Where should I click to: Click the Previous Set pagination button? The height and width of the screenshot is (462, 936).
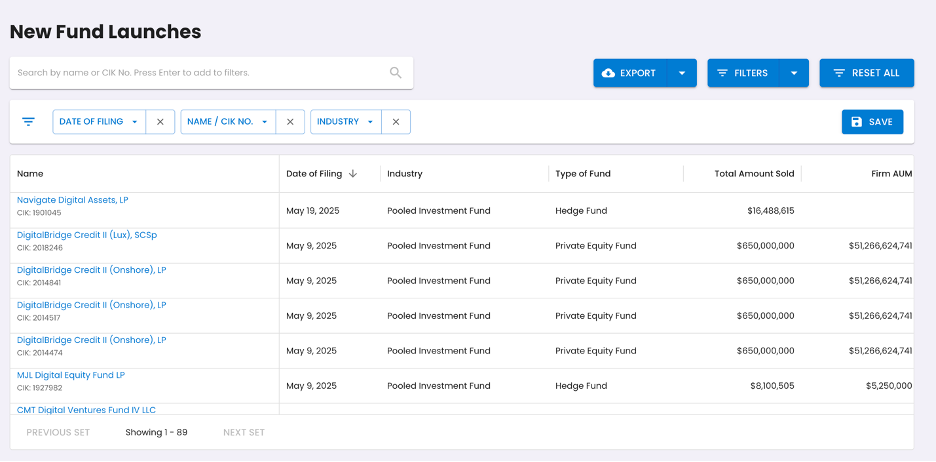coord(58,432)
